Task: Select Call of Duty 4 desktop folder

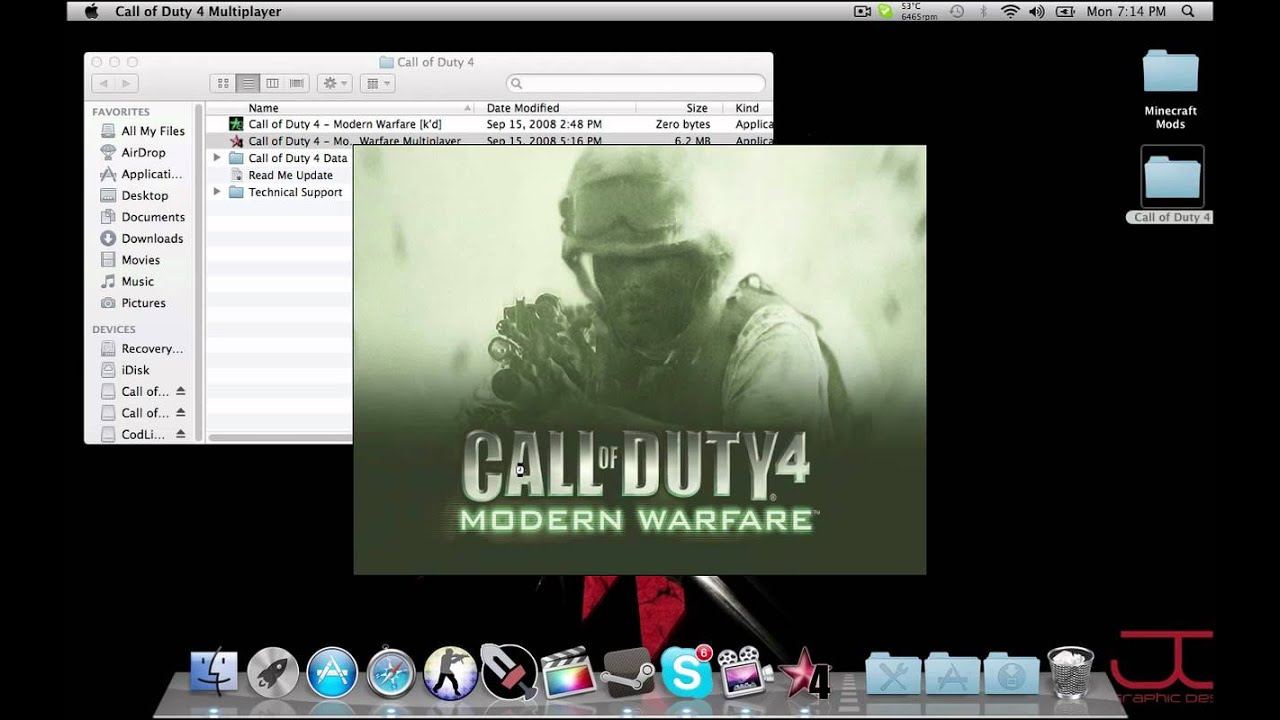Action: (x=1171, y=185)
